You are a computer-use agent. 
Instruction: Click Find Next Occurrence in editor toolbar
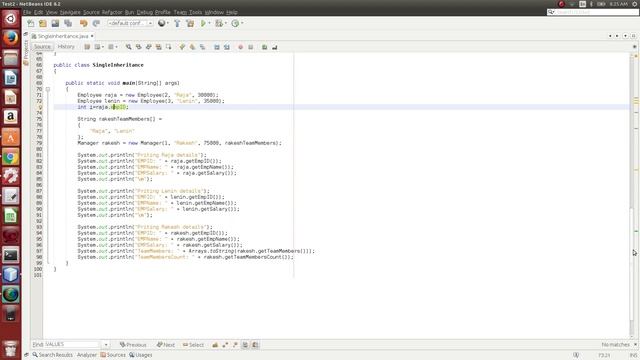149,47
